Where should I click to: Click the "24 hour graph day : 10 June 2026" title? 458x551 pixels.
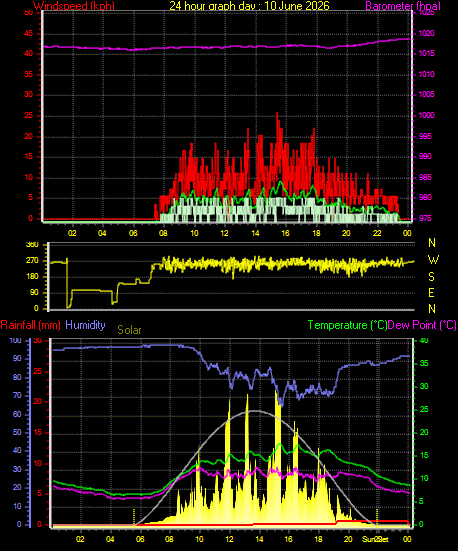click(x=249, y=6)
